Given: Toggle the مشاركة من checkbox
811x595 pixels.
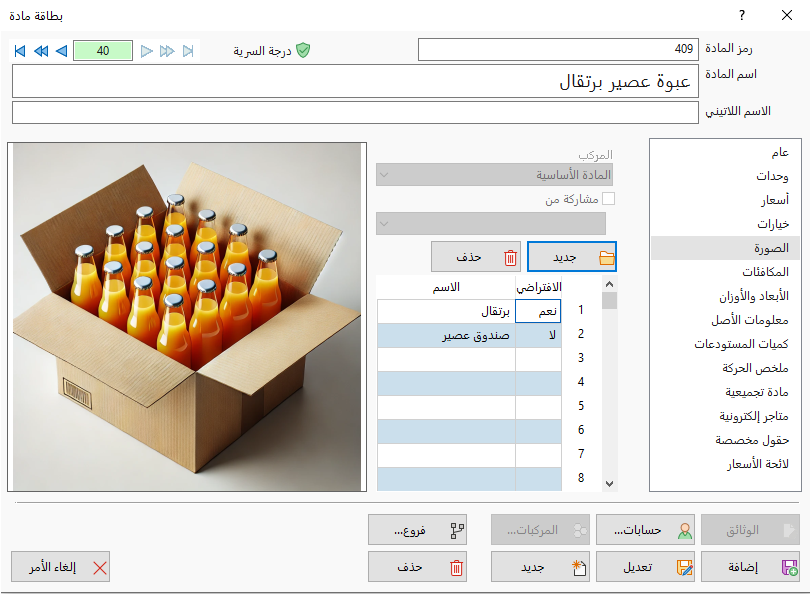Looking at the screenshot, I should click(609, 199).
